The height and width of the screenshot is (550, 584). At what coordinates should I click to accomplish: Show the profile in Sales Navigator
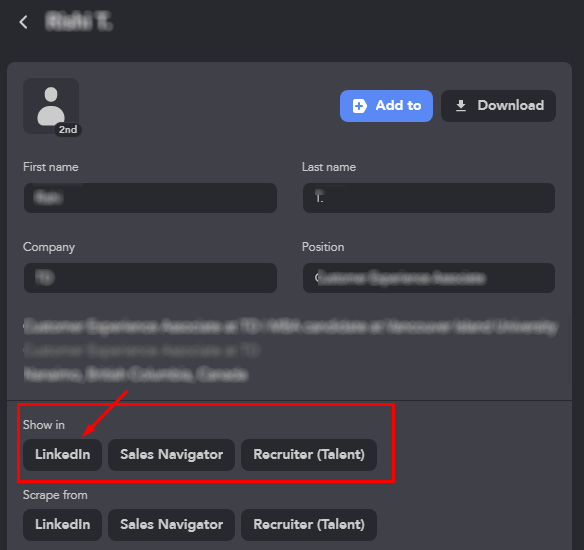click(171, 455)
